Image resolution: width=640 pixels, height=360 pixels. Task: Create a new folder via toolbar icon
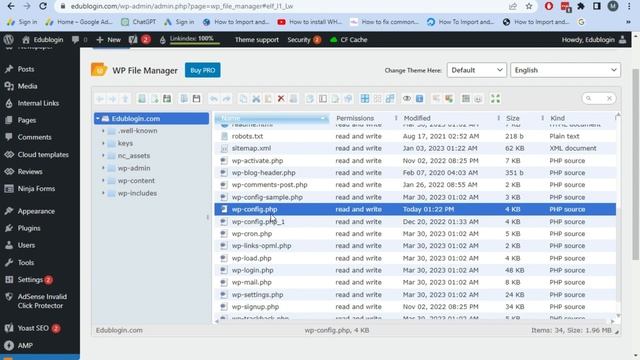point(142,99)
